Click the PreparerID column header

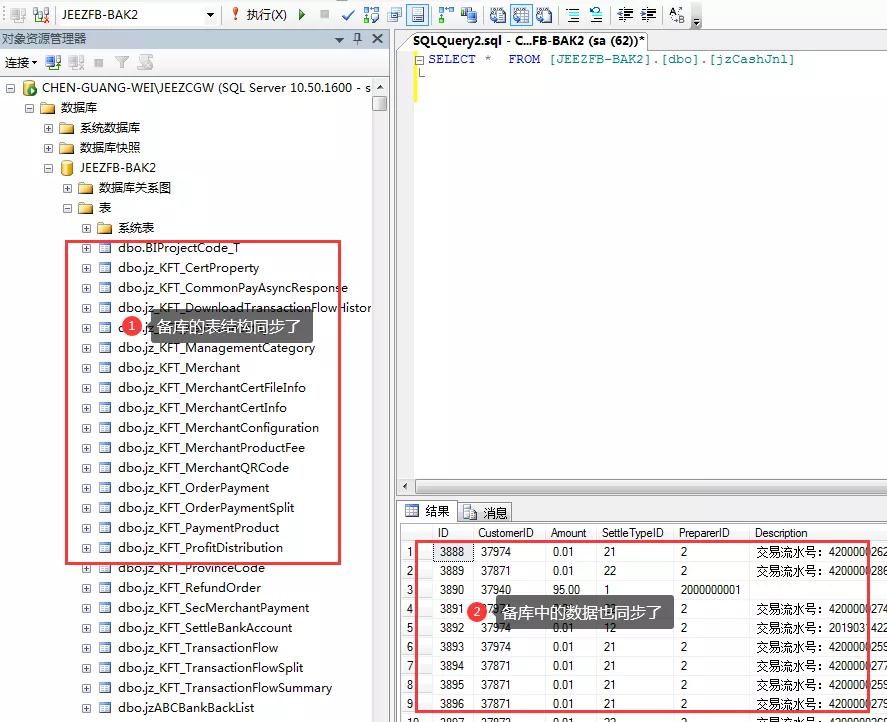pyautogui.click(x=704, y=533)
